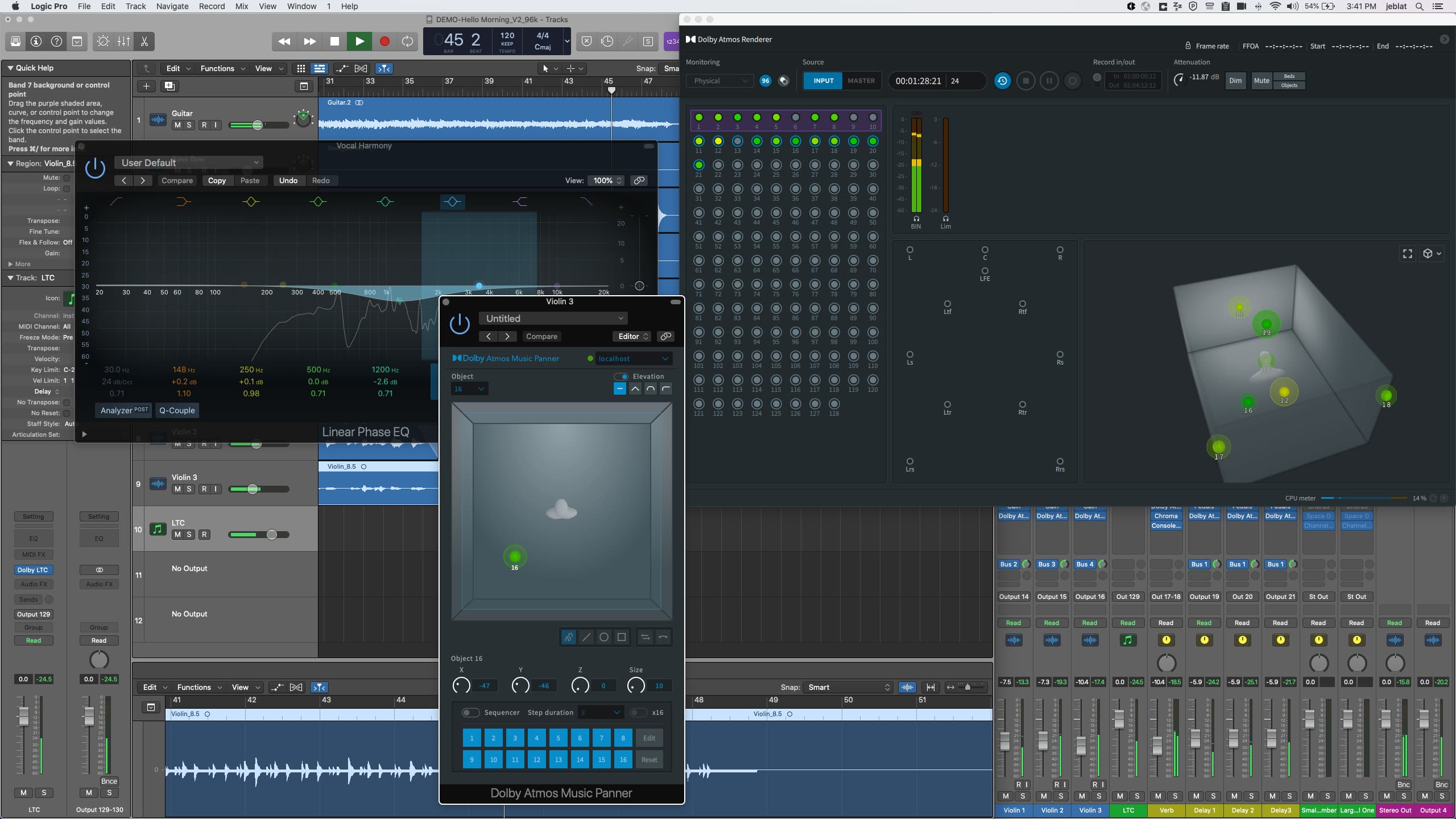The width and height of the screenshot is (1456, 819).
Task: Select the rectangle draw mode in Atmos panner
Action: pos(621,637)
